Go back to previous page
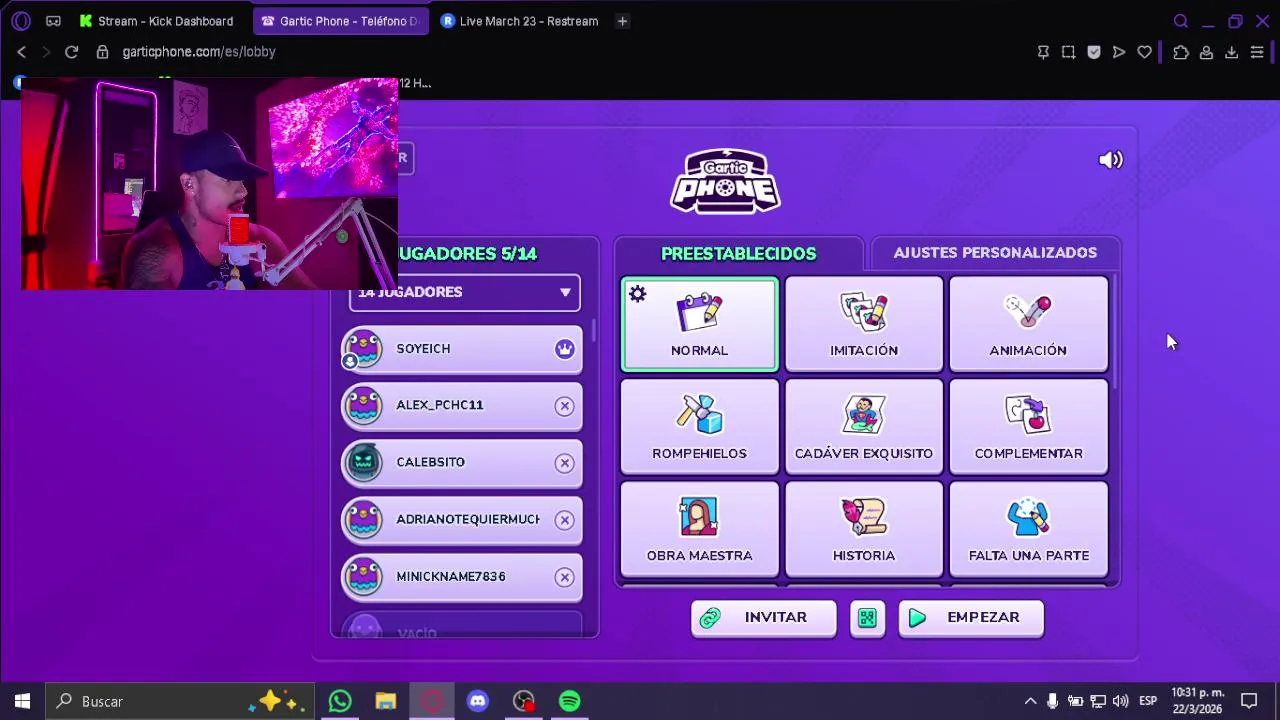Image resolution: width=1280 pixels, height=720 pixels. pos(21,52)
